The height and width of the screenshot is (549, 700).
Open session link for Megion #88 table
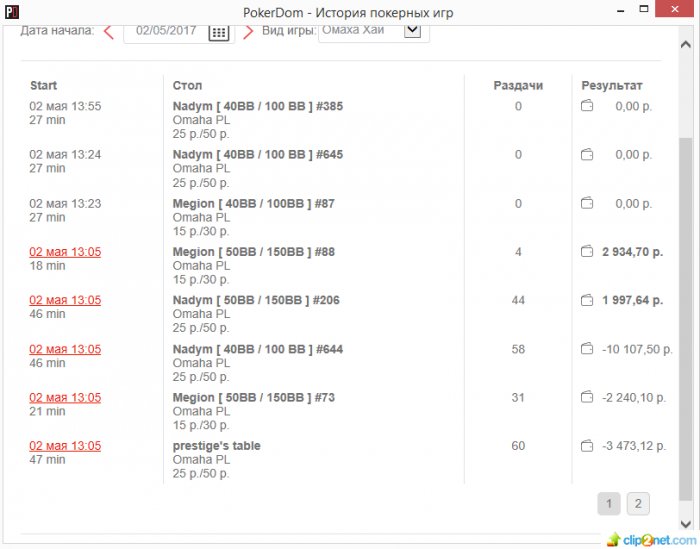(65, 252)
